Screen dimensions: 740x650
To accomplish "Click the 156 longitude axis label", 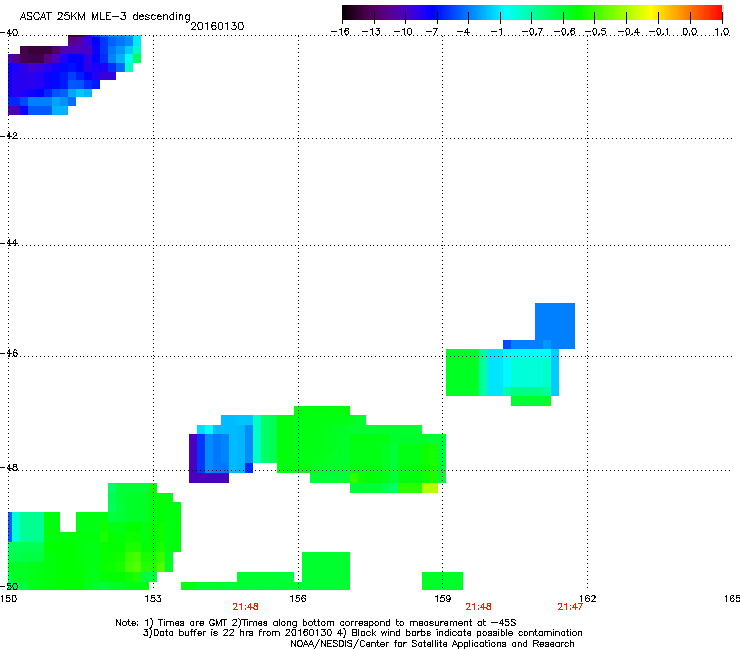I will pyautogui.click(x=298, y=599).
